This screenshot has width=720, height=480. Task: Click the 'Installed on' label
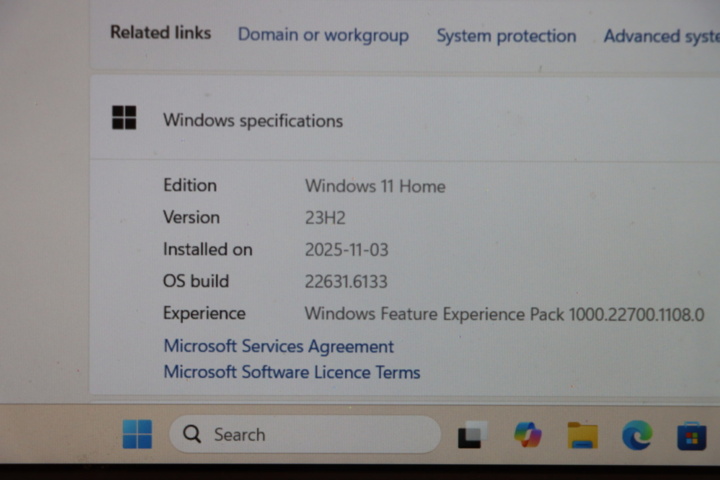[208, 249]
